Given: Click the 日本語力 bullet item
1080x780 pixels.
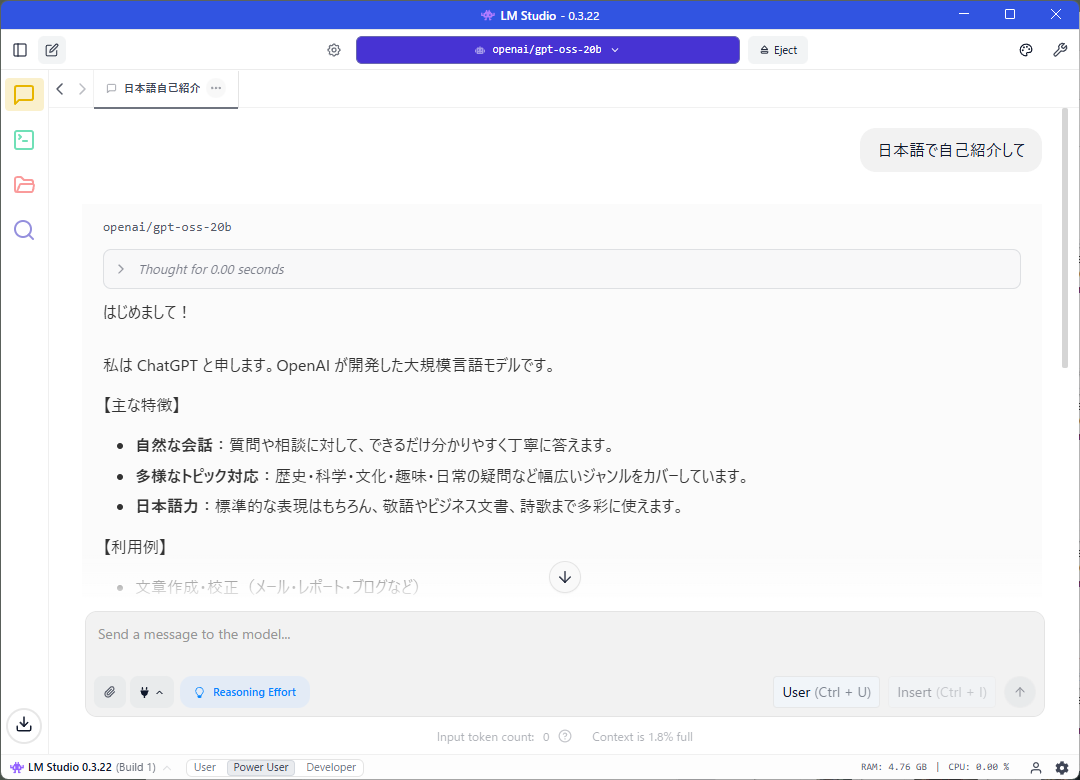Looking at the screenshot, I should pyautogui.click(x=410, y=506).
